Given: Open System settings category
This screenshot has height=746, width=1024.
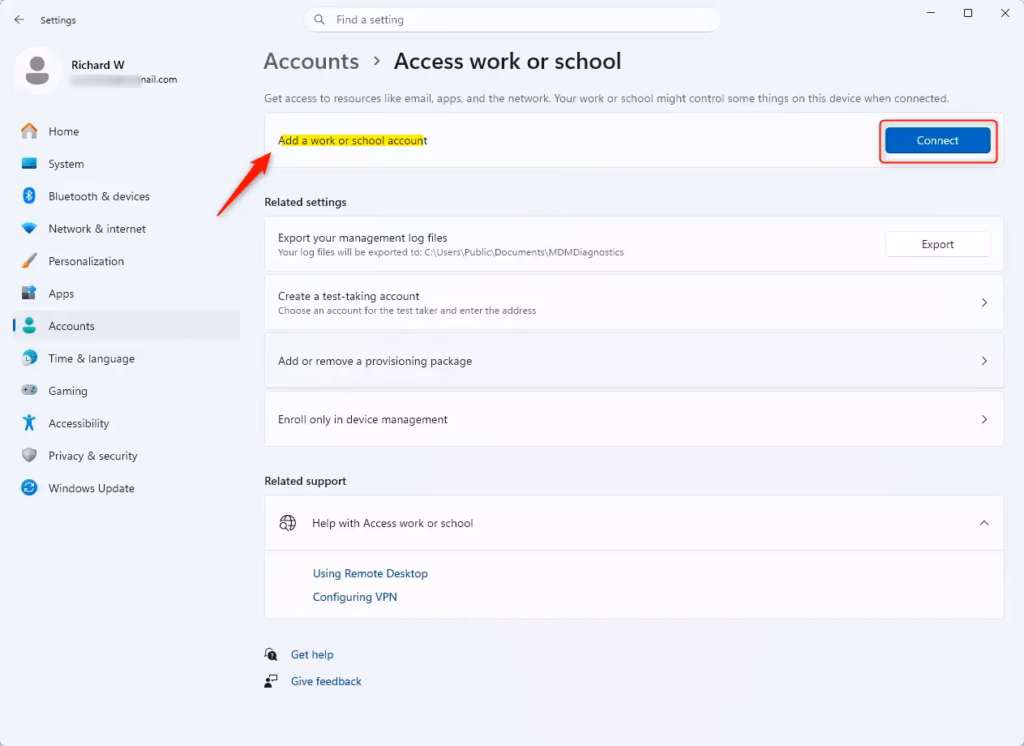Looking at the screenshot, I should (127, 163).
